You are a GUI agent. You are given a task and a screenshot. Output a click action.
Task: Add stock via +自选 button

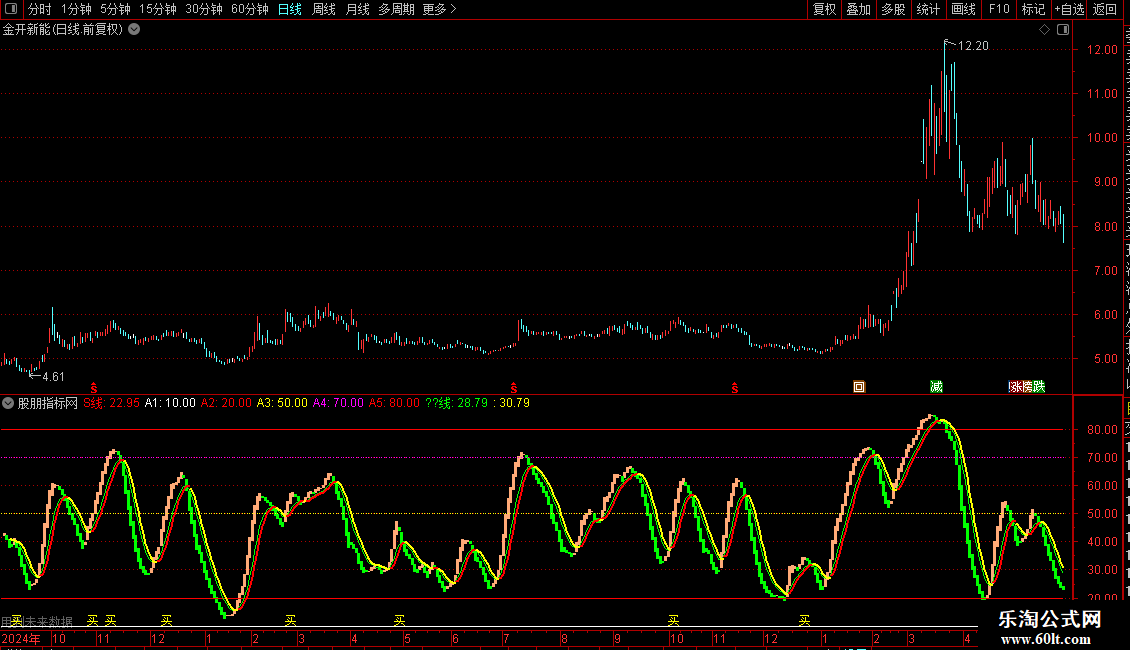1069,9
